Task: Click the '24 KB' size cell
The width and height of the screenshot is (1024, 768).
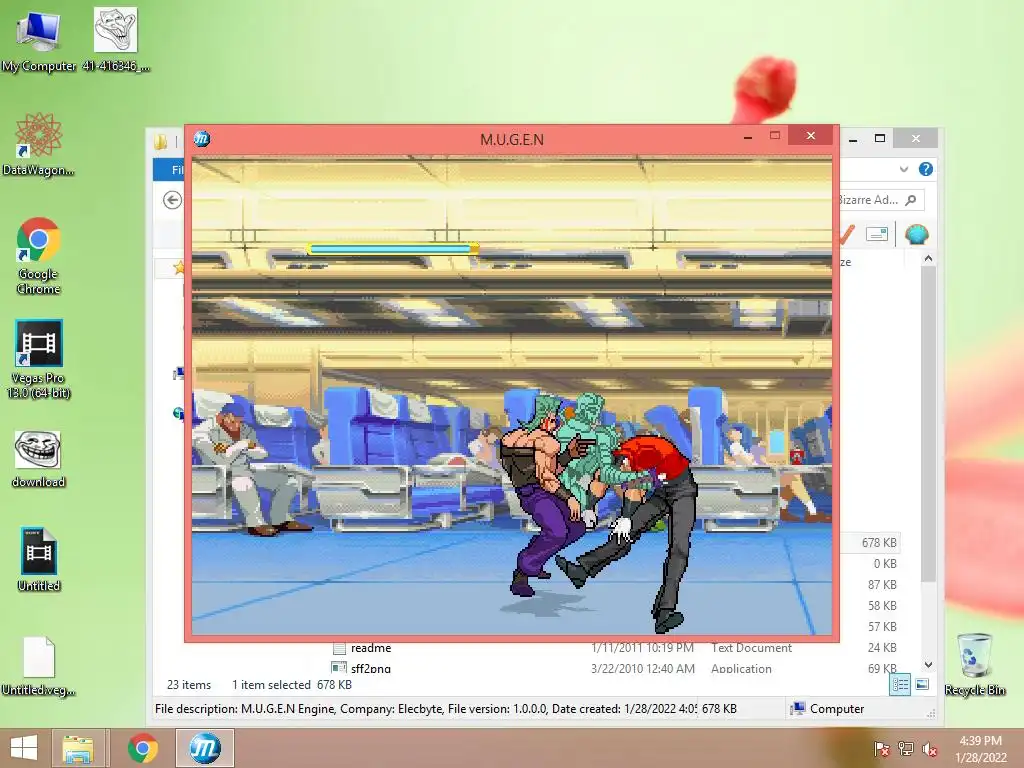Action: (882, 647)
